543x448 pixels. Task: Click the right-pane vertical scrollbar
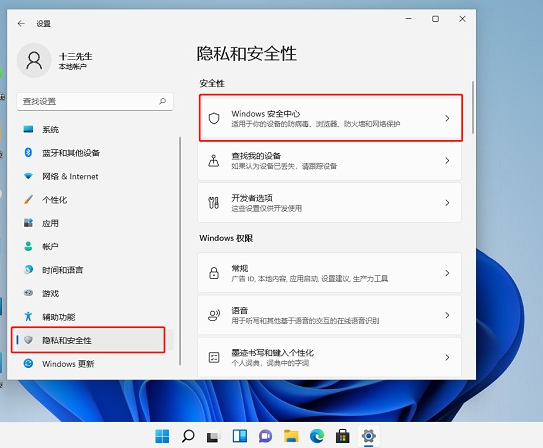473,108
